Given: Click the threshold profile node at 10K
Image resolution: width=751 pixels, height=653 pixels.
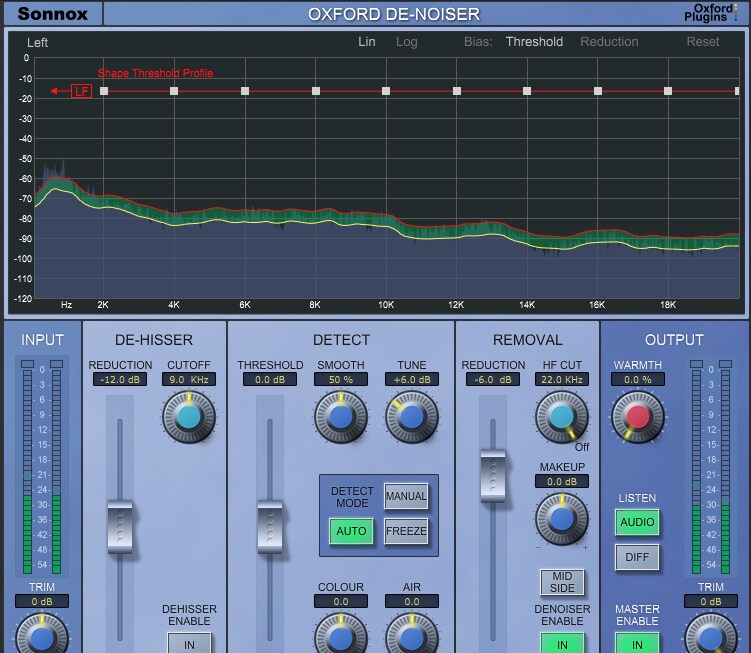Looking at the screenshot, I should tap(386, 91).
